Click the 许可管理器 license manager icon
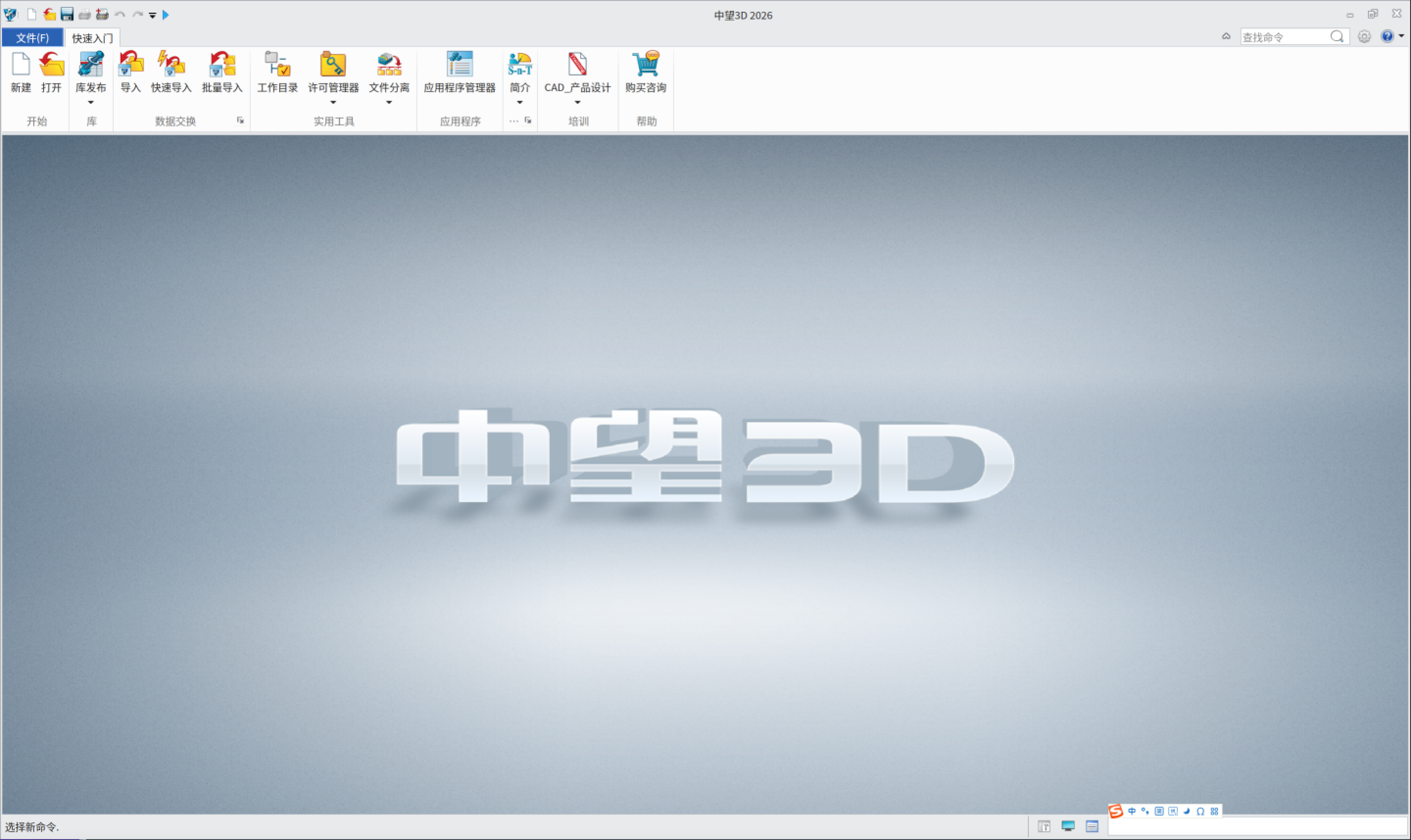 coord(333,65)
